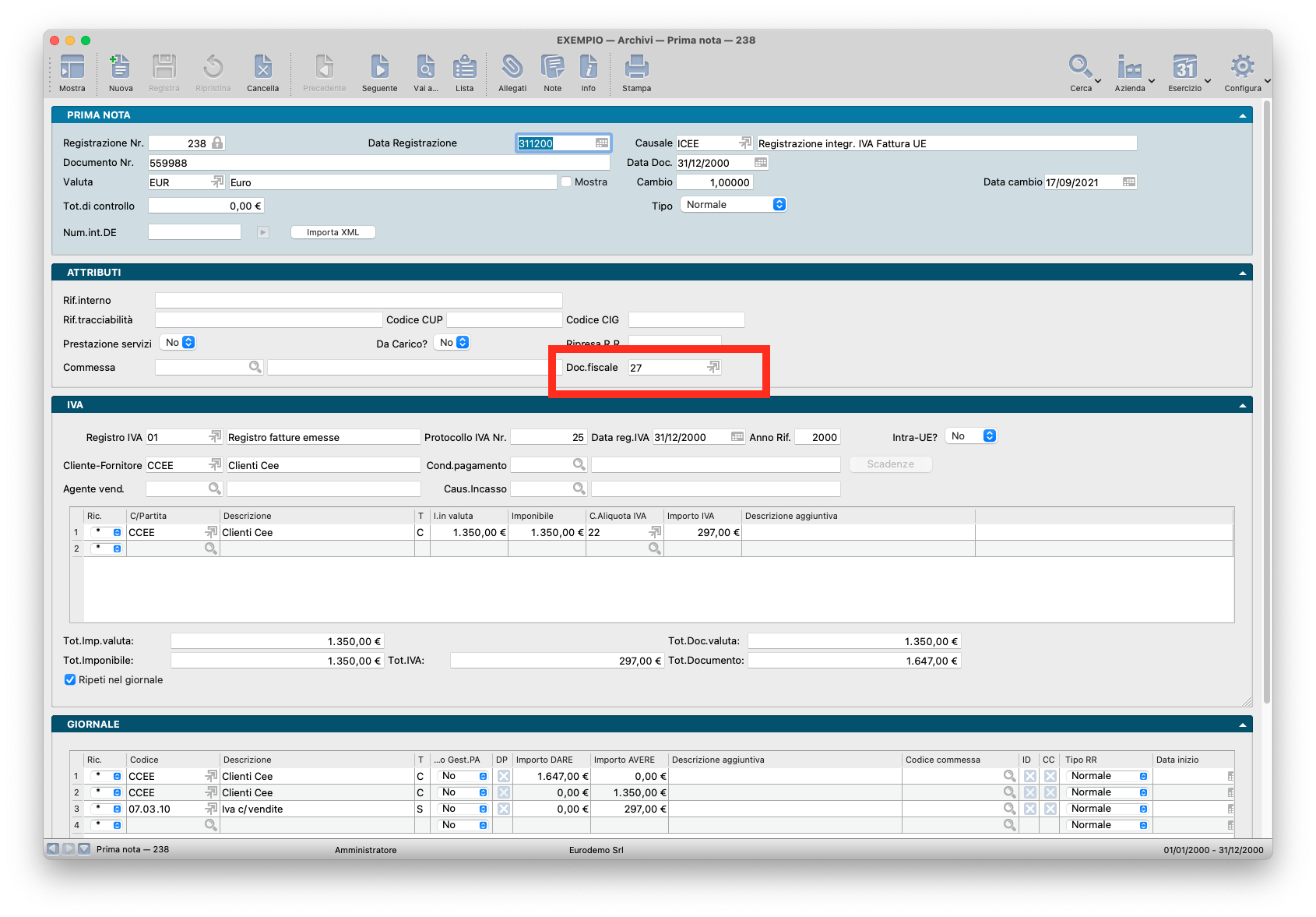This screenshot has width=1316, height=917.
Task: Open the Intra-UE? dropdown
Action: coord(971,436)
